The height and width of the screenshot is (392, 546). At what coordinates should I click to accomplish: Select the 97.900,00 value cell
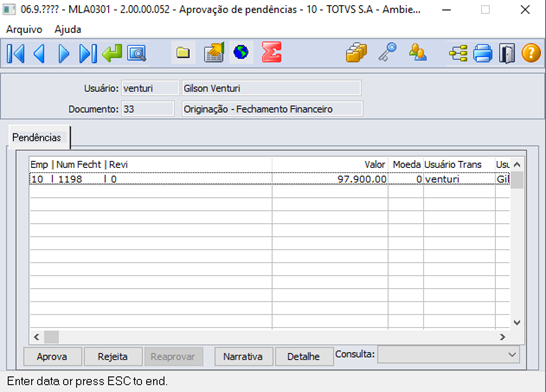click(x=330, y=179)
